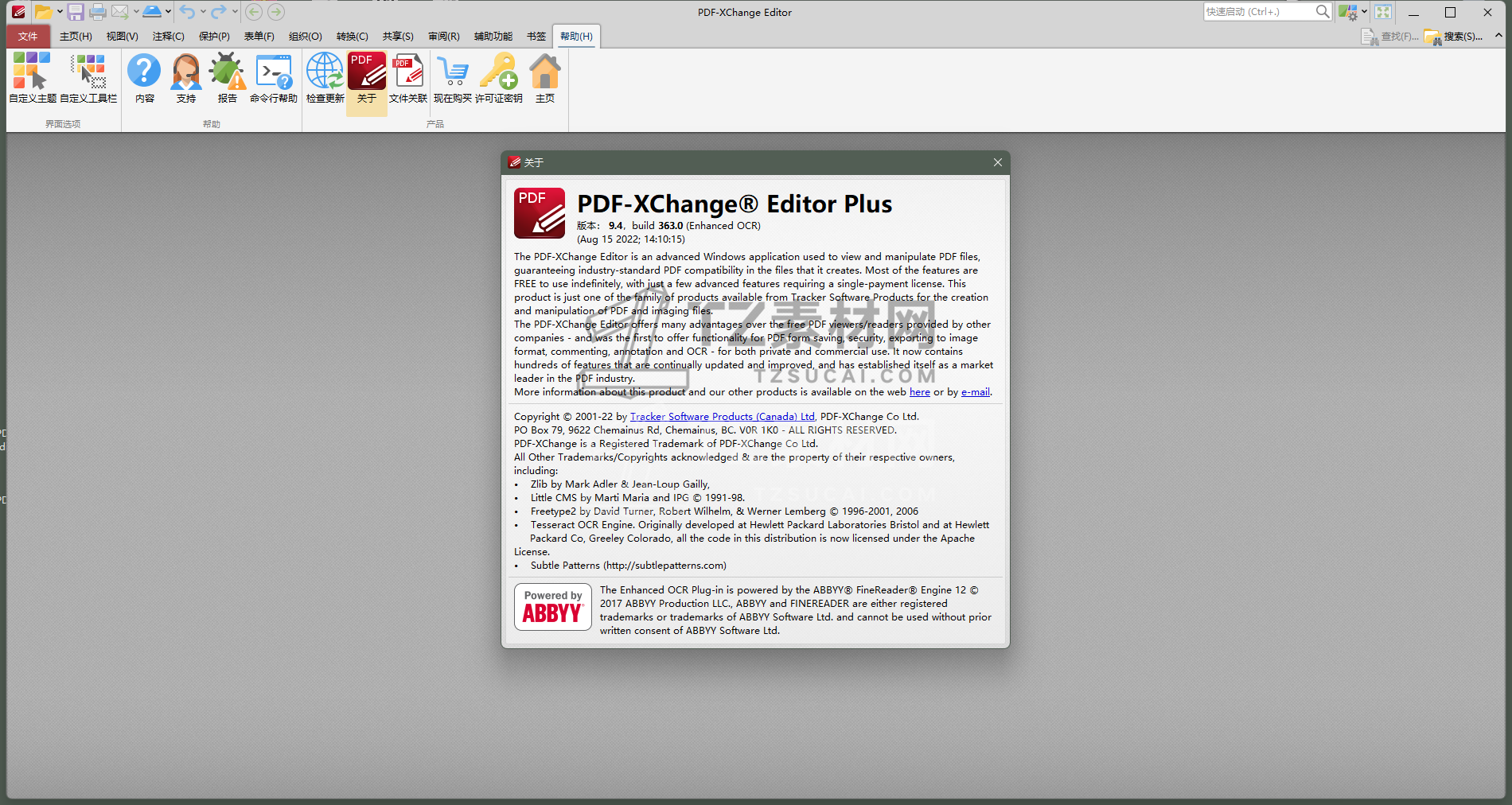The width and height of the screenshot is (1512, 805).
Task: Click the print icon in quick toolbar
Action: pos(98,12)
